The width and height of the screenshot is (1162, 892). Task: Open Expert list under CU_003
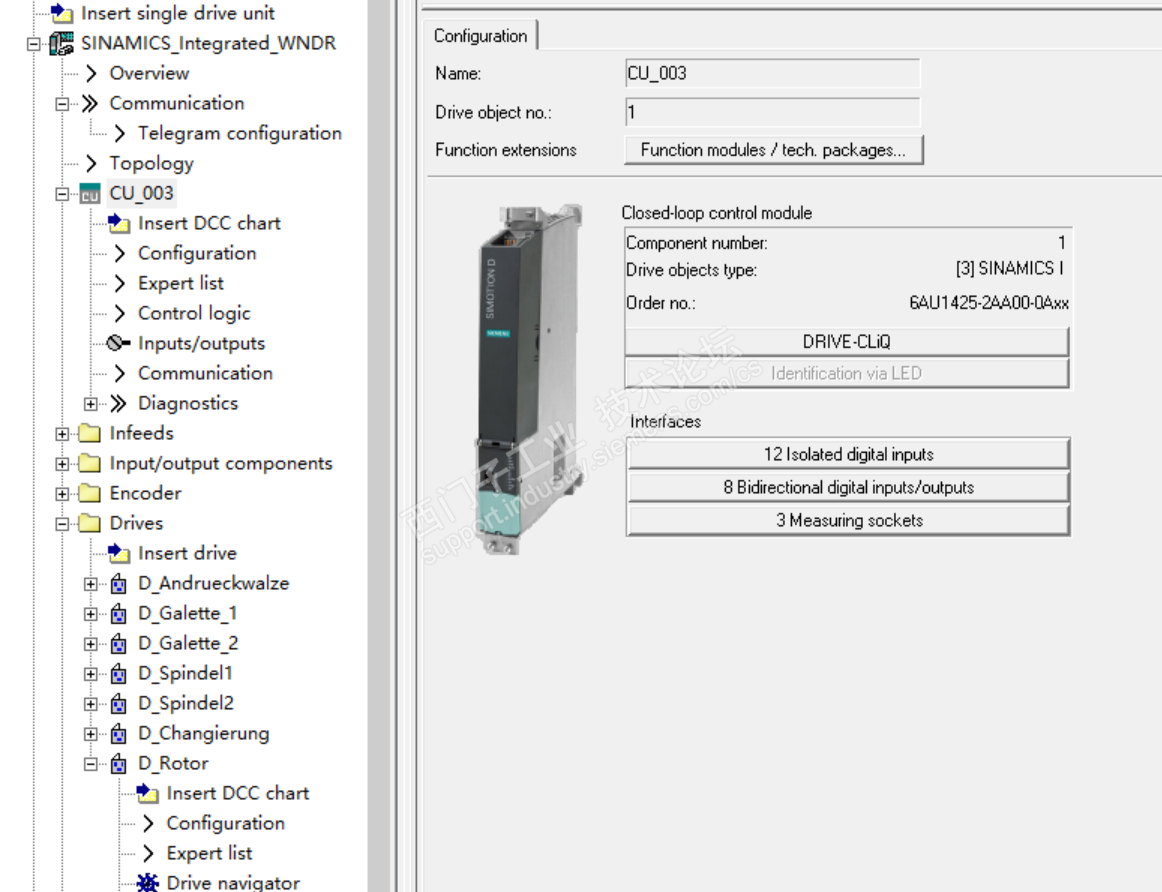point(180,283)
